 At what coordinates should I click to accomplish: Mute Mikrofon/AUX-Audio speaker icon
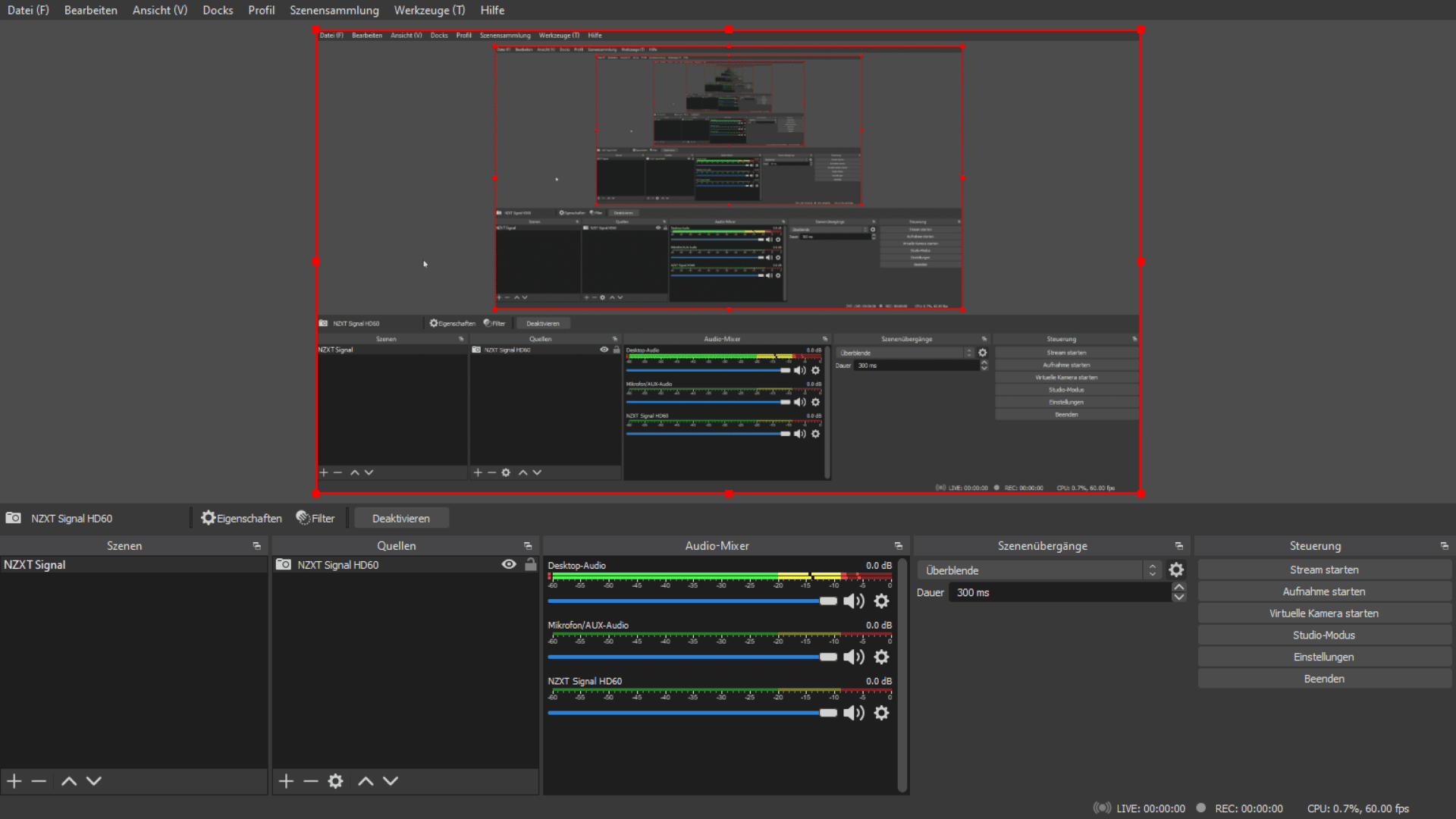click(x=854, y=657)
